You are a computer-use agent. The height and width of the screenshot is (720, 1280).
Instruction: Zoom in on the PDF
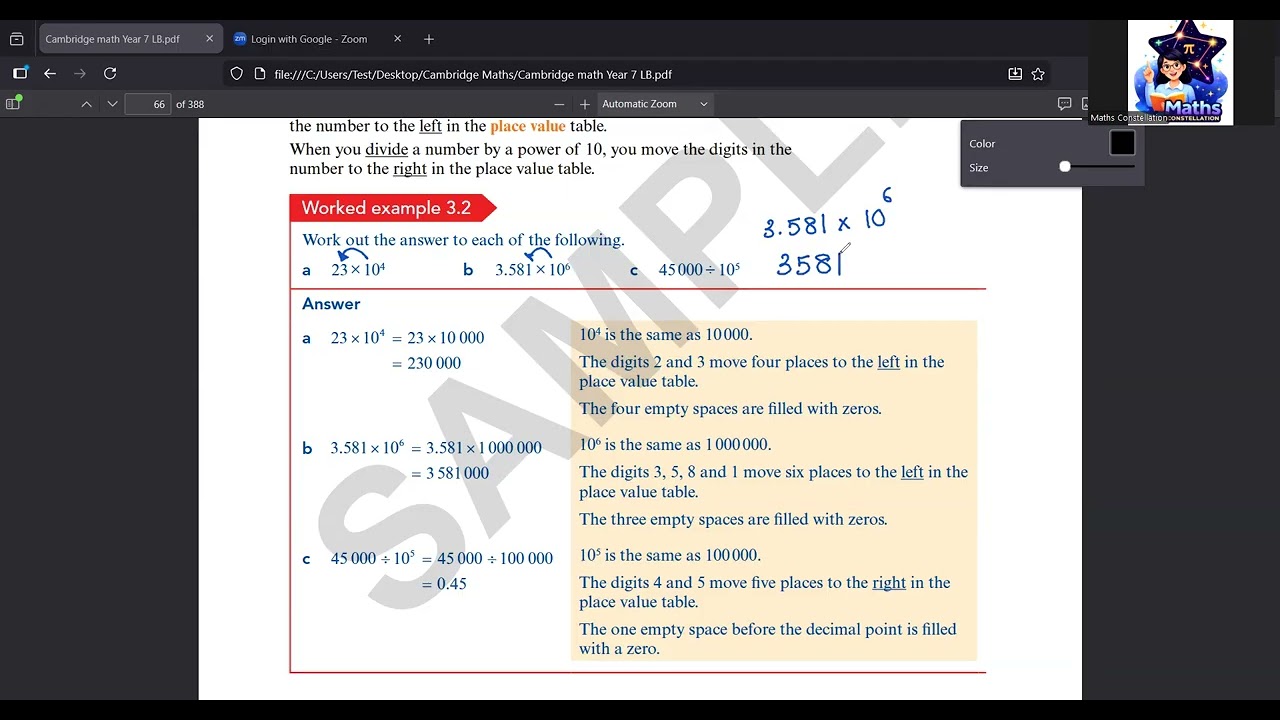585,104
